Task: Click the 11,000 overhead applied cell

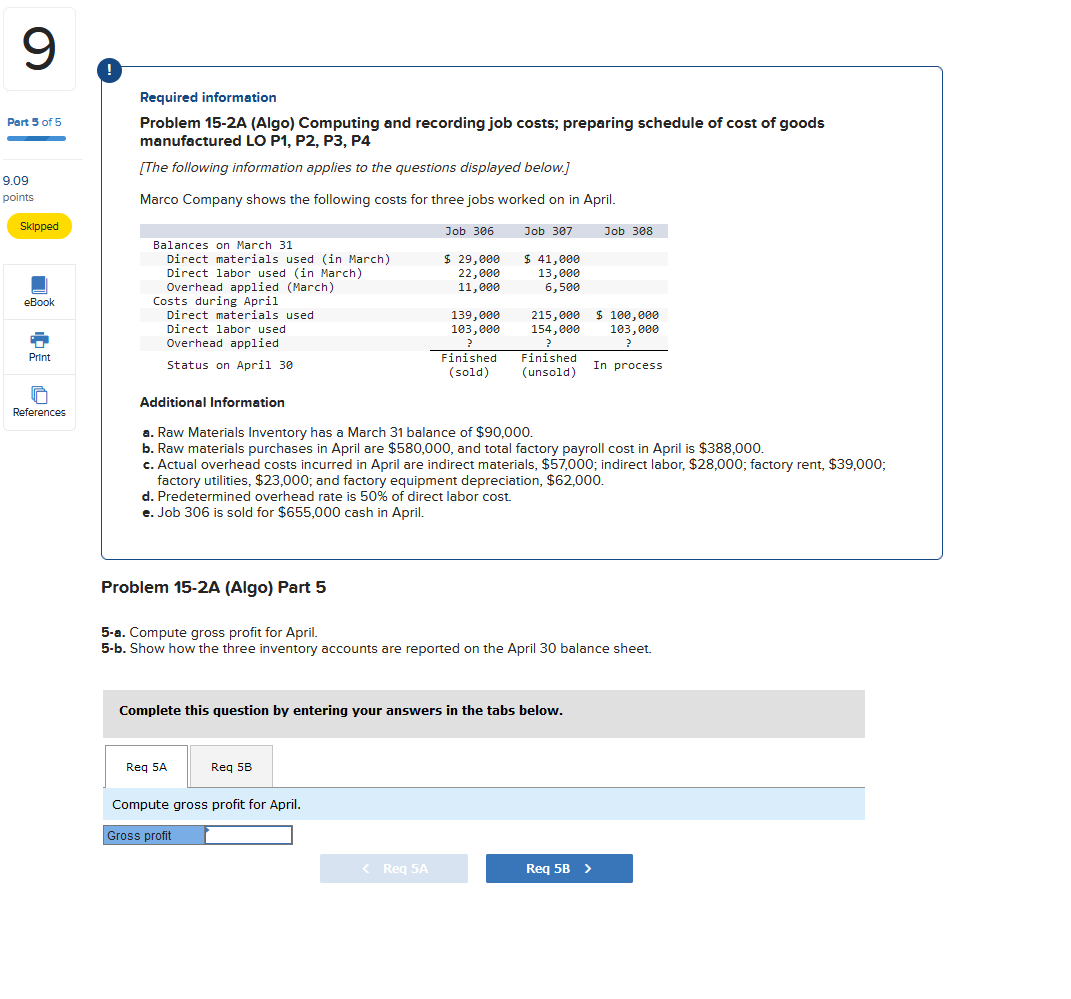Action: [479, 287]
